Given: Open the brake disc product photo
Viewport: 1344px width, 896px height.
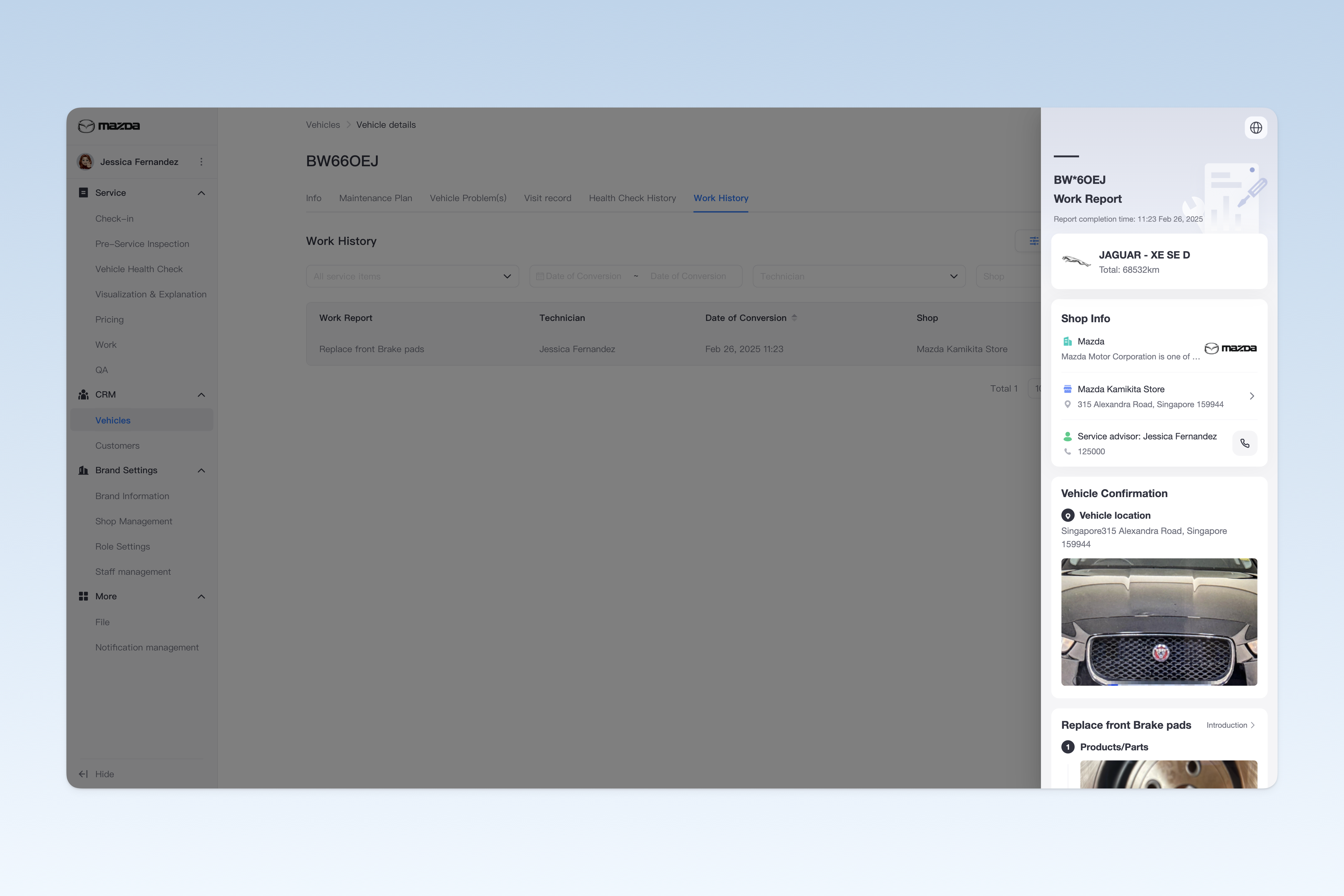Looking at the screenshot, I should (1168, 774).
